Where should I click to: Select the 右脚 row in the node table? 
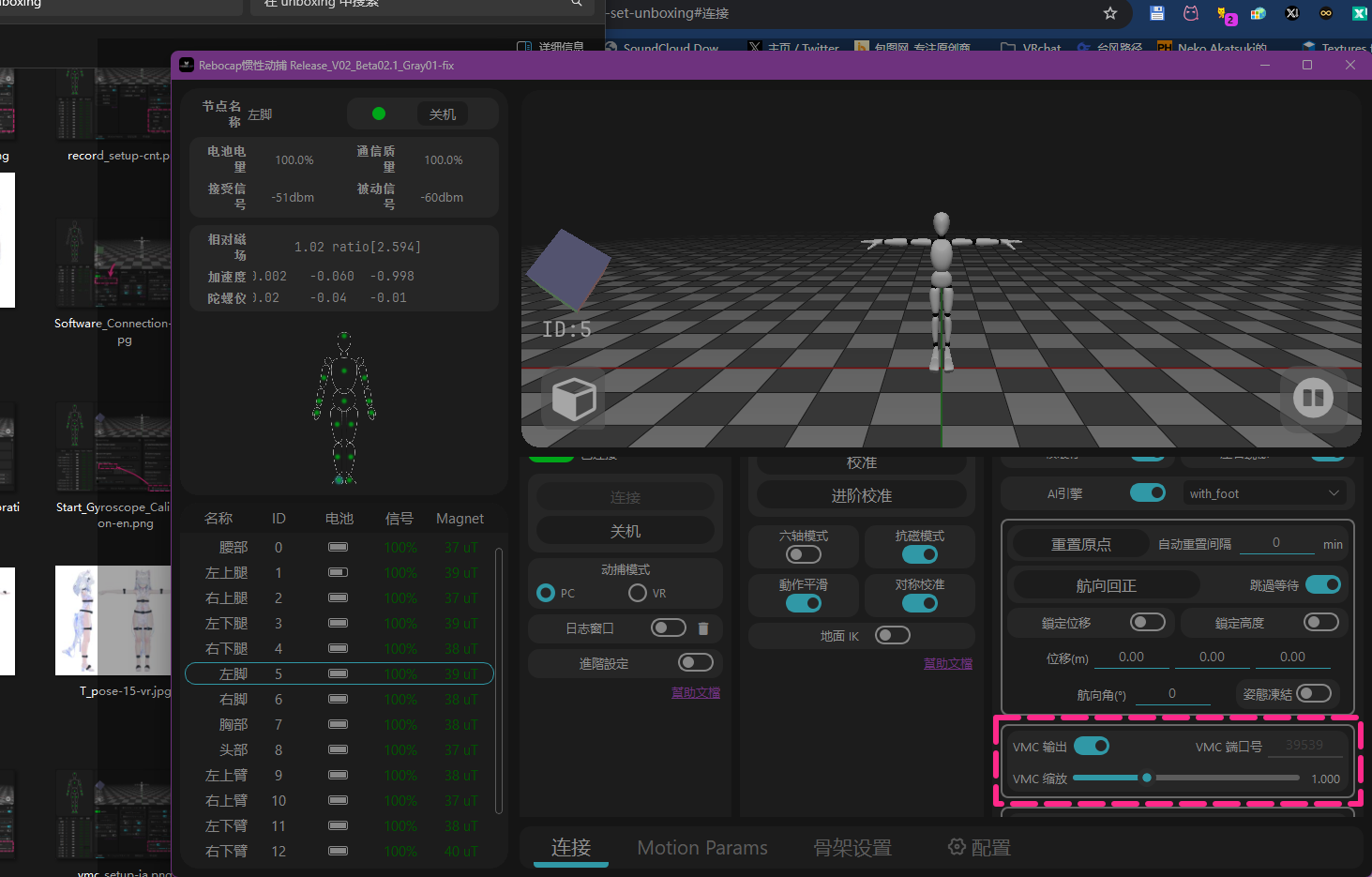339,700
